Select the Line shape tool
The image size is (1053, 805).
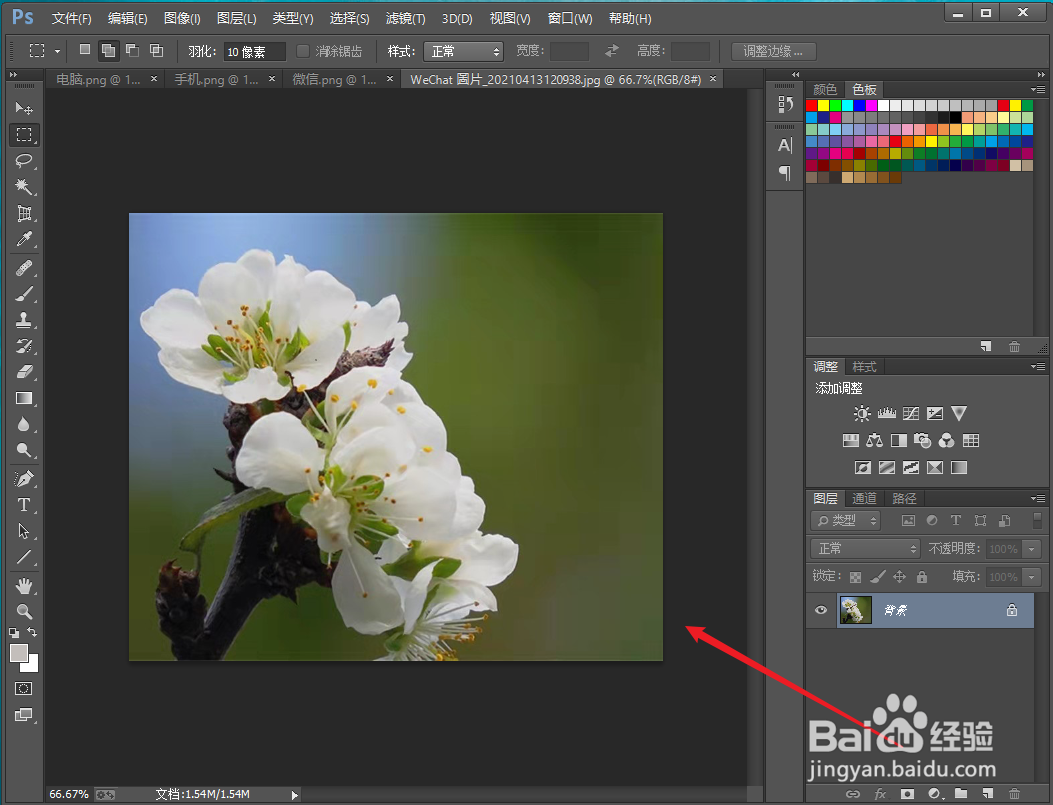pyautogui.click(x=24, y=557)
